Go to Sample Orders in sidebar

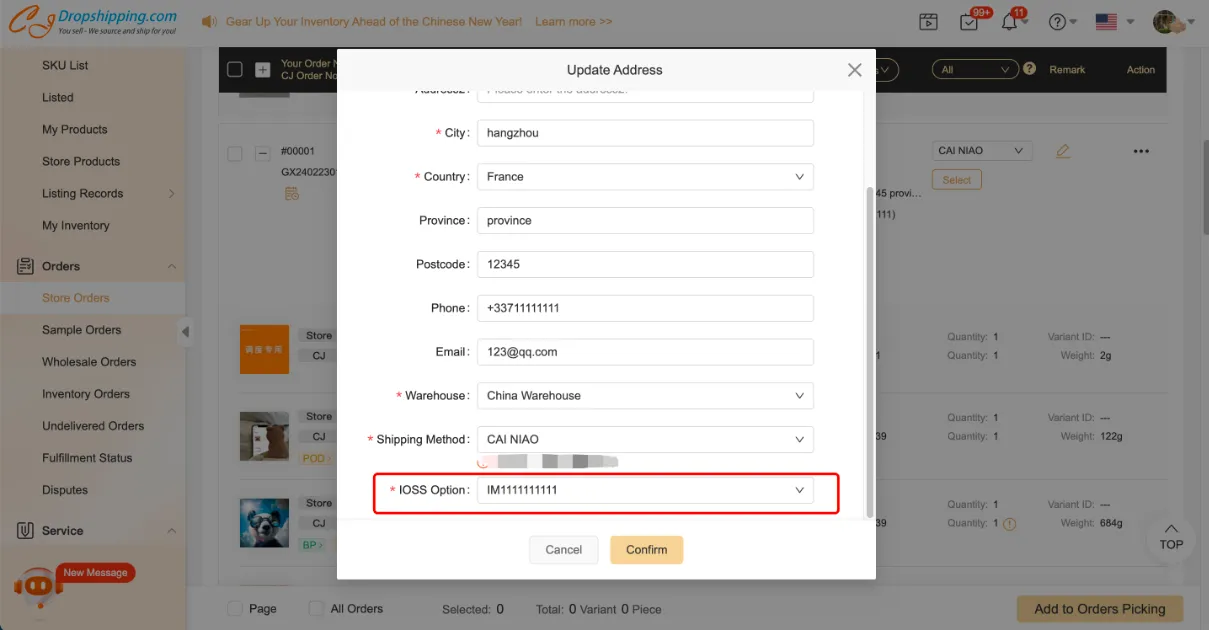(x=81, y=330)
